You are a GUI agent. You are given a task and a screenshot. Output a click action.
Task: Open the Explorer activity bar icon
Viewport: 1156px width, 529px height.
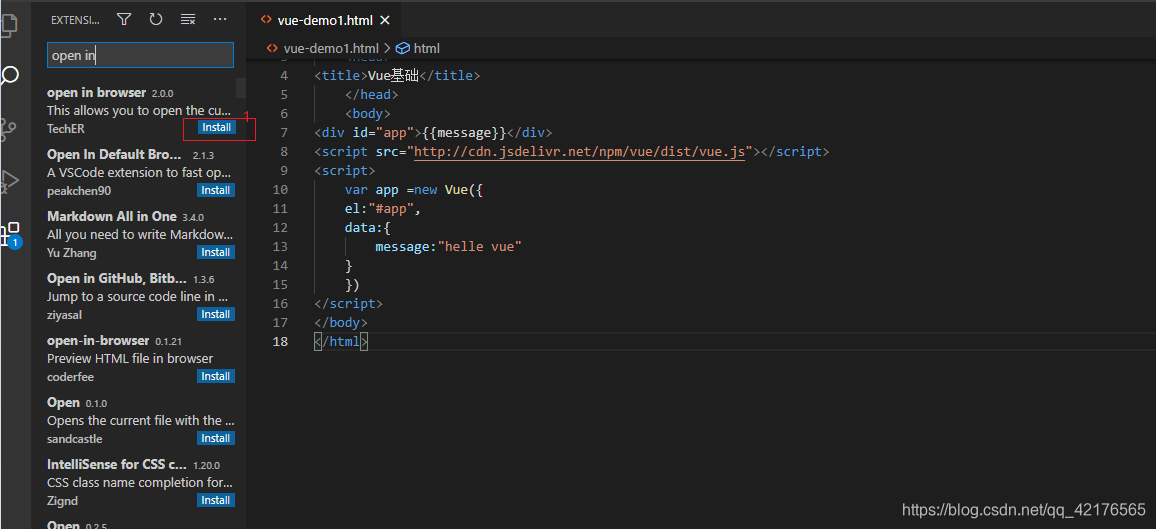click(x=8, y=24)
